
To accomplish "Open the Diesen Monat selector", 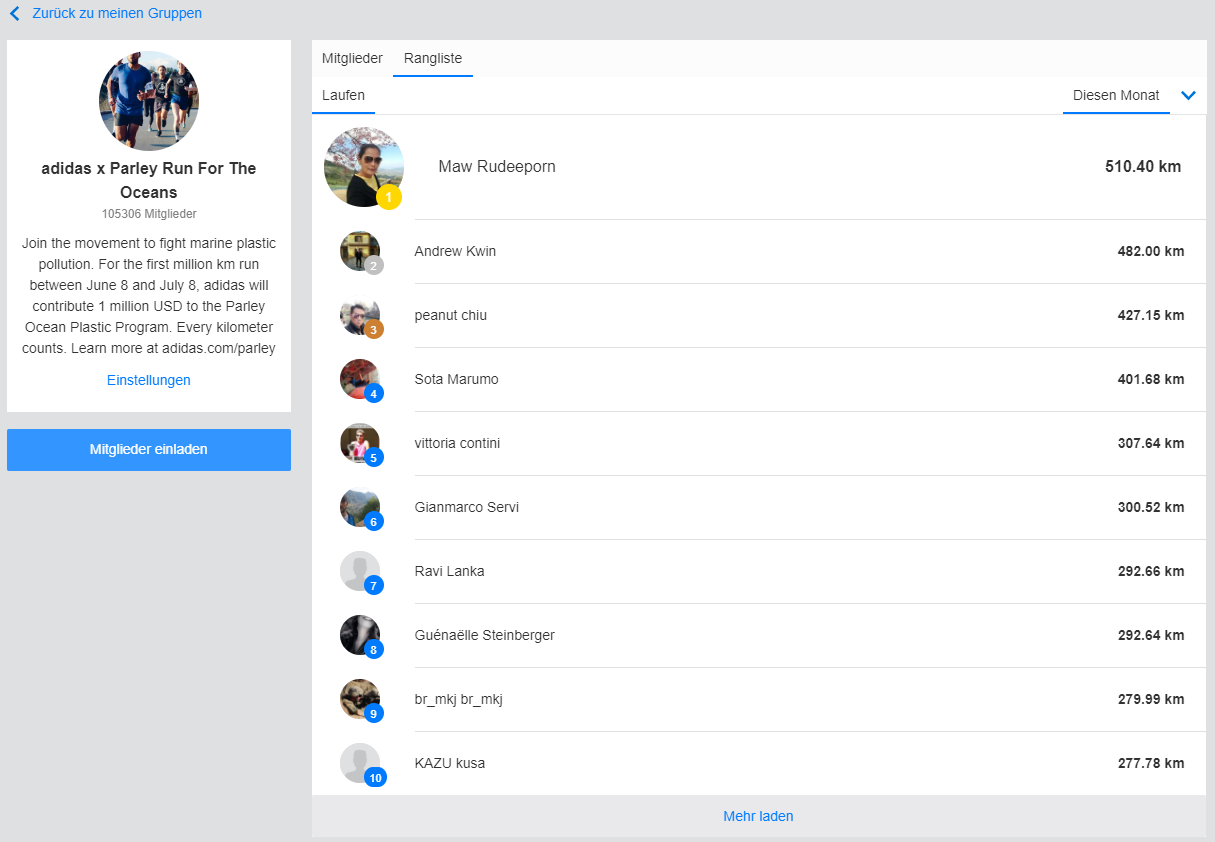I will [x=1115, y=96].
